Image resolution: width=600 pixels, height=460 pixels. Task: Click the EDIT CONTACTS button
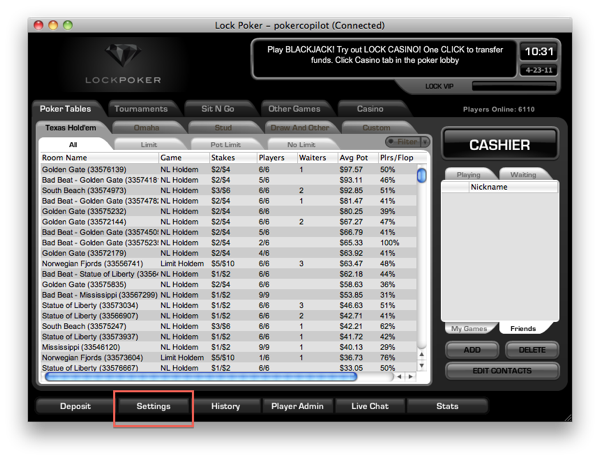click(x=502, y=370)
